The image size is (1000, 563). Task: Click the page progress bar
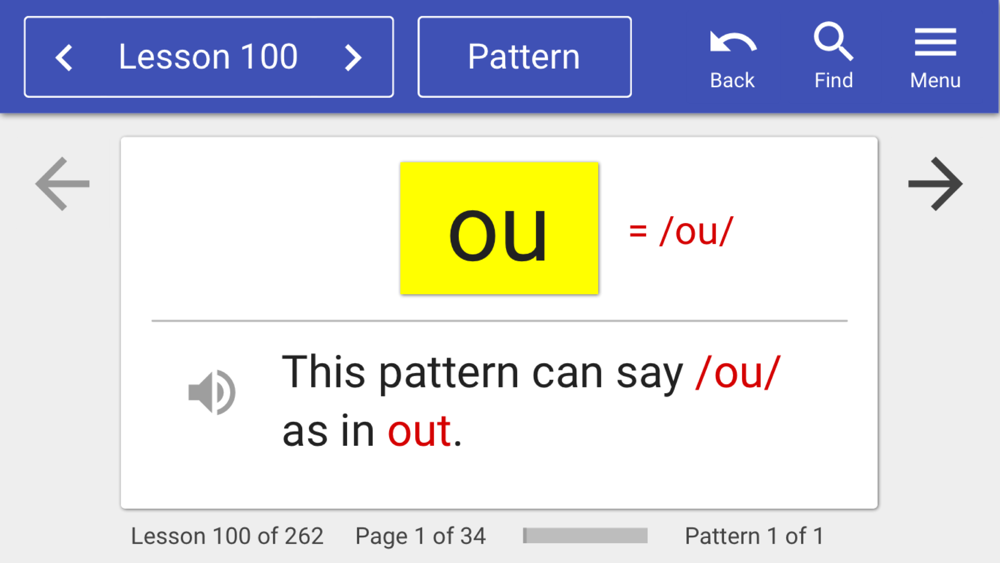585,536
